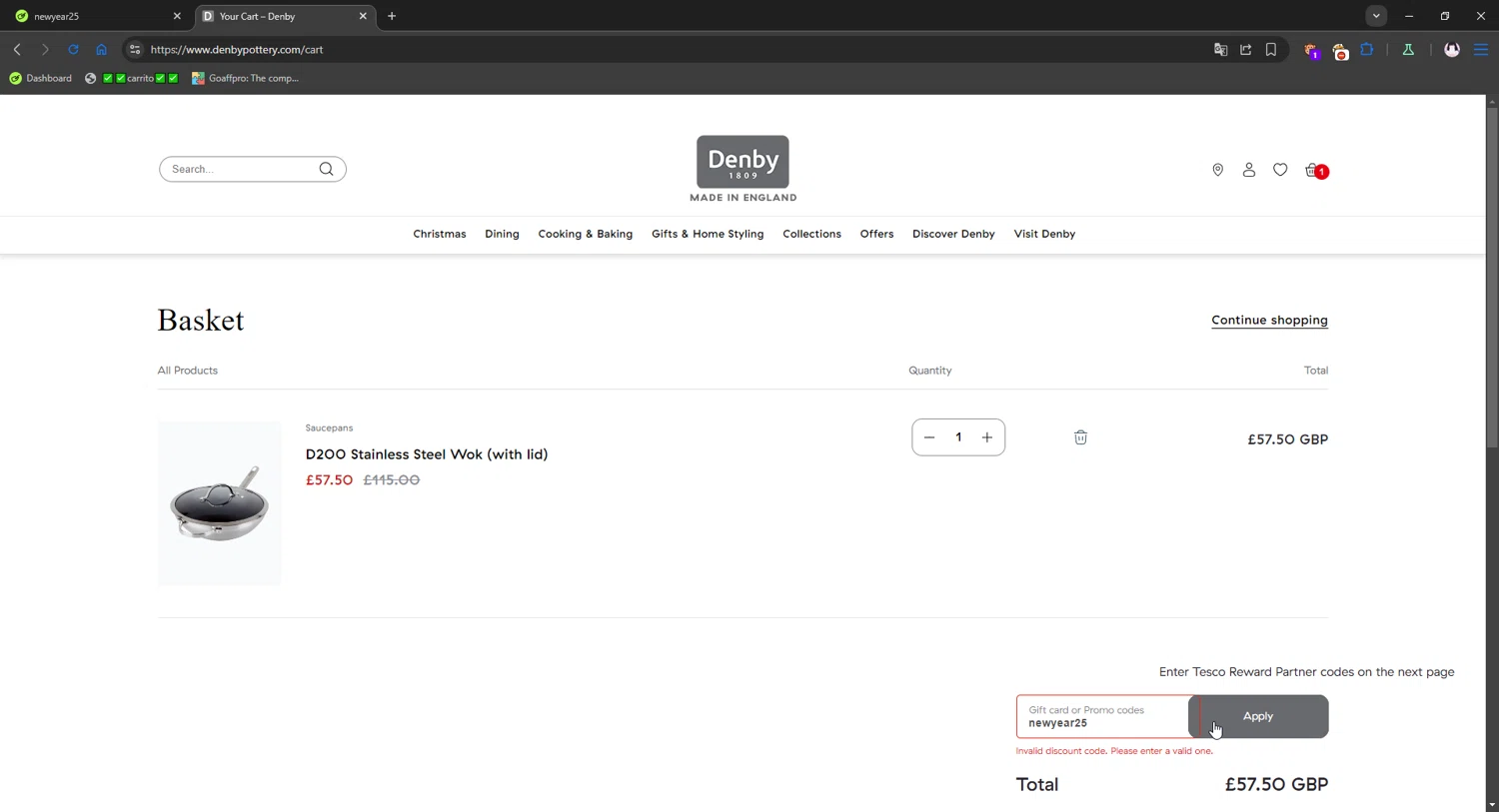Image resolution: width=1499 pixels, height=812 pixels.
Task: Open the green flask labs icon
Action: 1408,49
